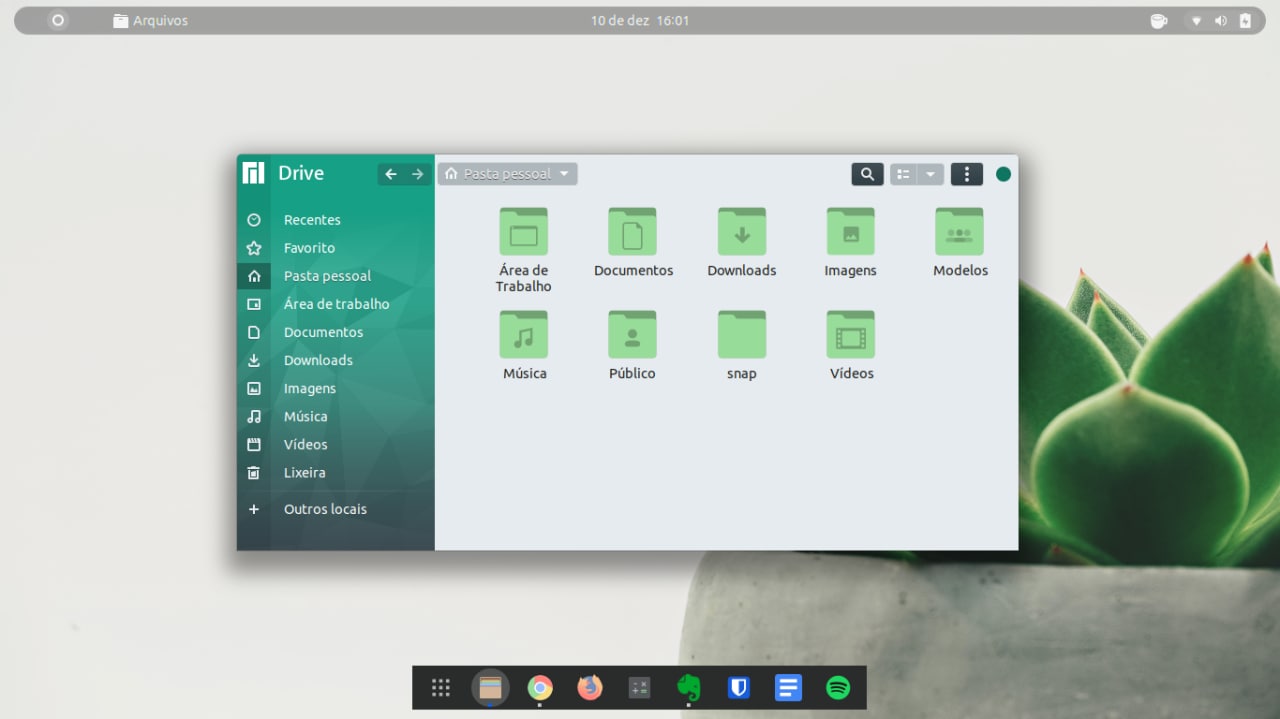The image size is (1280, 719).
Task: Go back with the left arrow button
Action: tap(391, 174)
